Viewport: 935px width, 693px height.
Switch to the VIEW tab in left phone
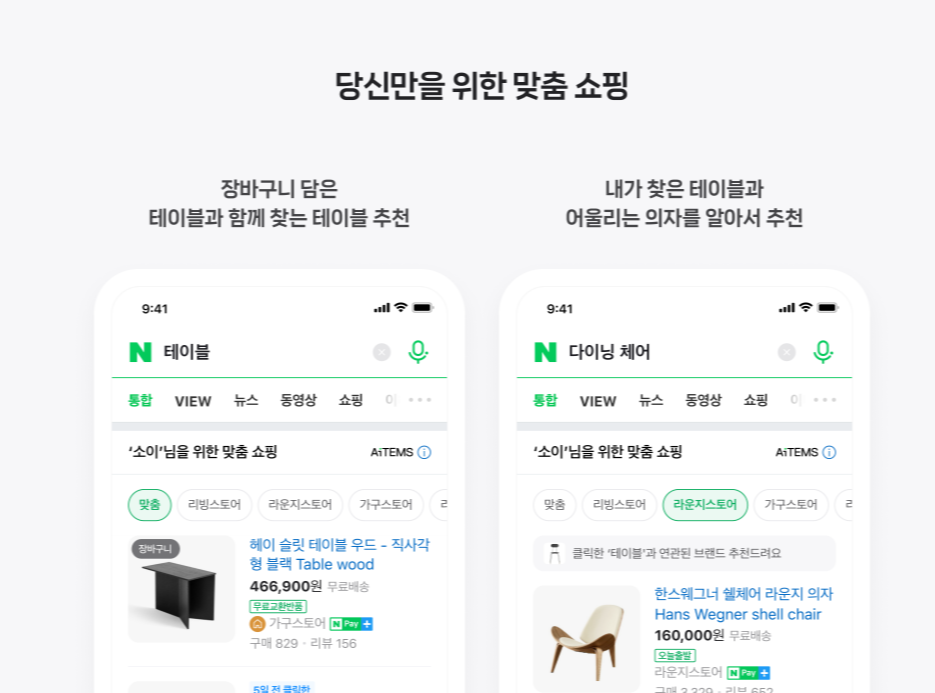point(193,401)
